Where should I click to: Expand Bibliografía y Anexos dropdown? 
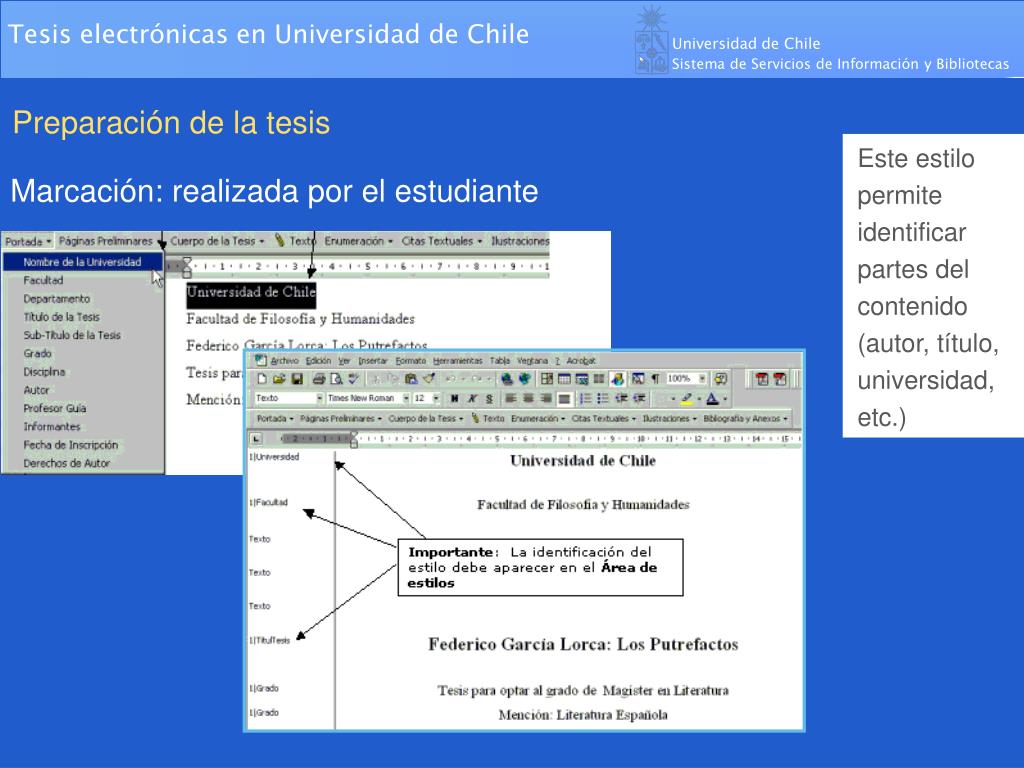pyautogui.click(x=745, y=419)
